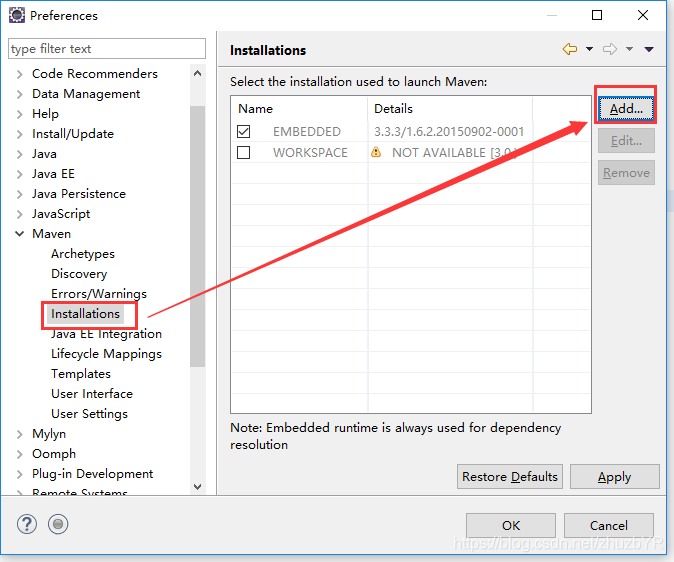
Task: Click the Details column header
Action: point(450,109)
